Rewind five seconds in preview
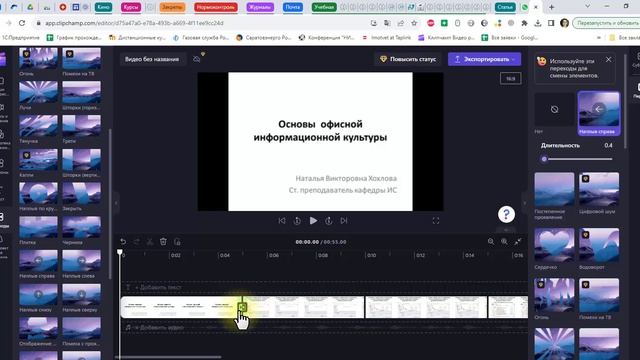Image resolution: width=640 pixels, height=360 pixels. coord(297,221)
